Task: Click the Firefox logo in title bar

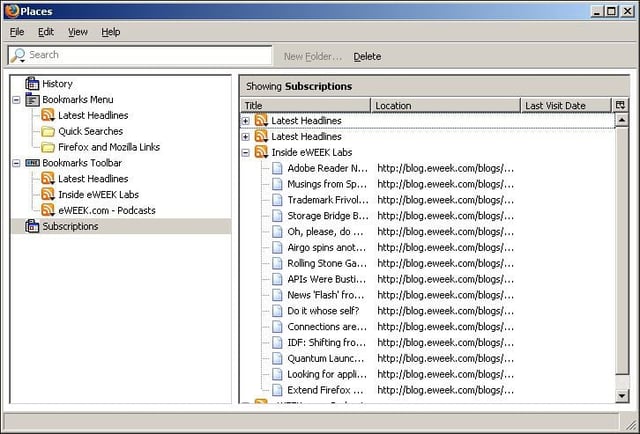Action: 12,11
